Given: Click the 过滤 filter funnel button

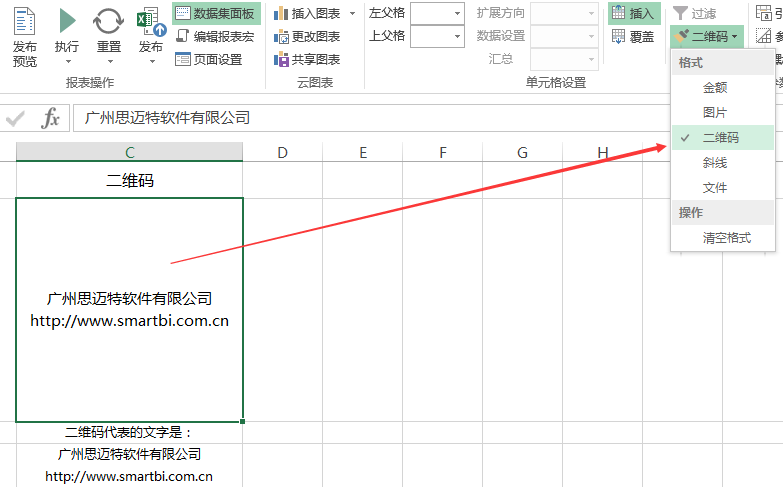Looking at the screenshot, I should pyautogui.click(x=695, y=13).
